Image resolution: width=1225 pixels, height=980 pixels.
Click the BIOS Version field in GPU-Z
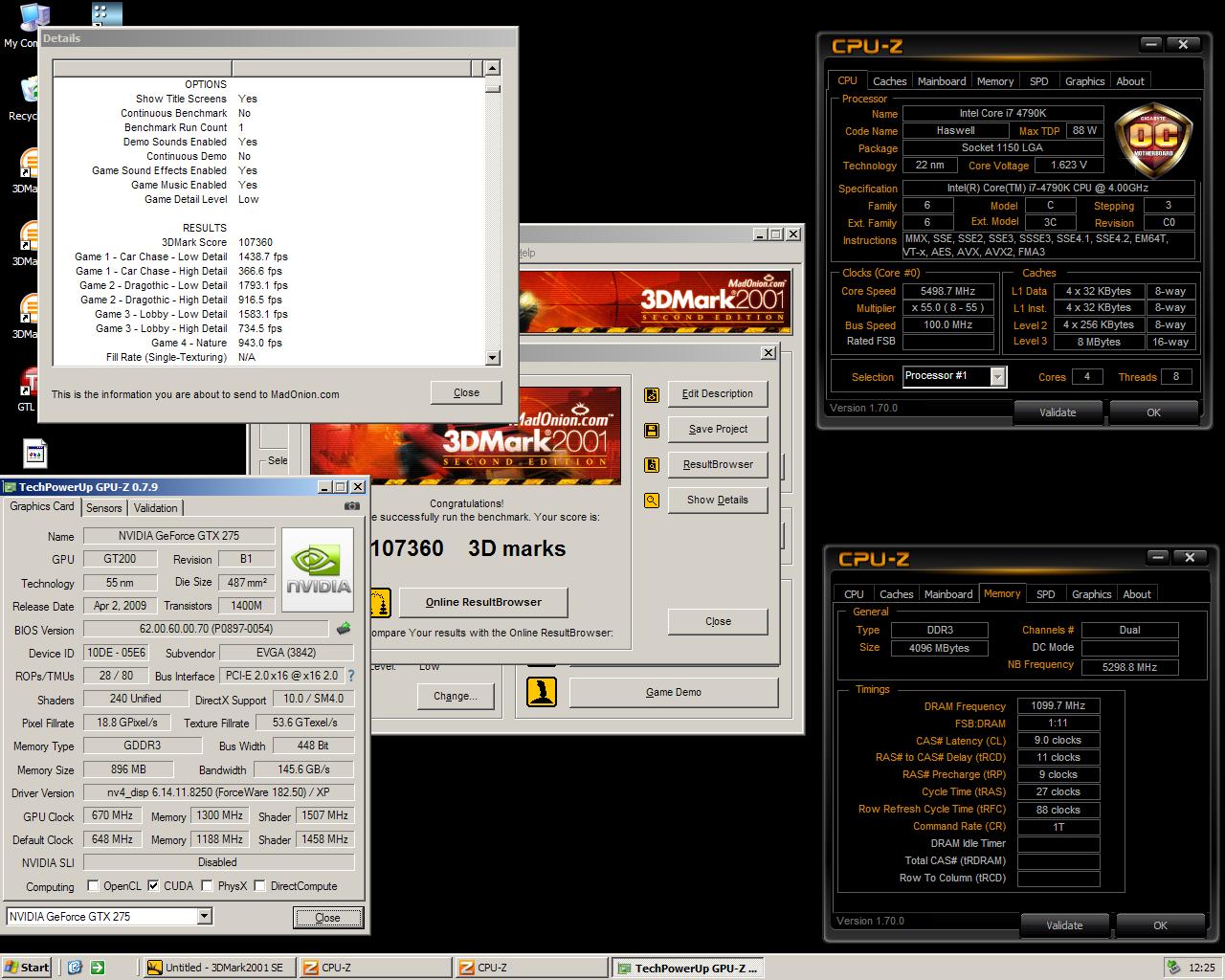(x=207, y=629)
